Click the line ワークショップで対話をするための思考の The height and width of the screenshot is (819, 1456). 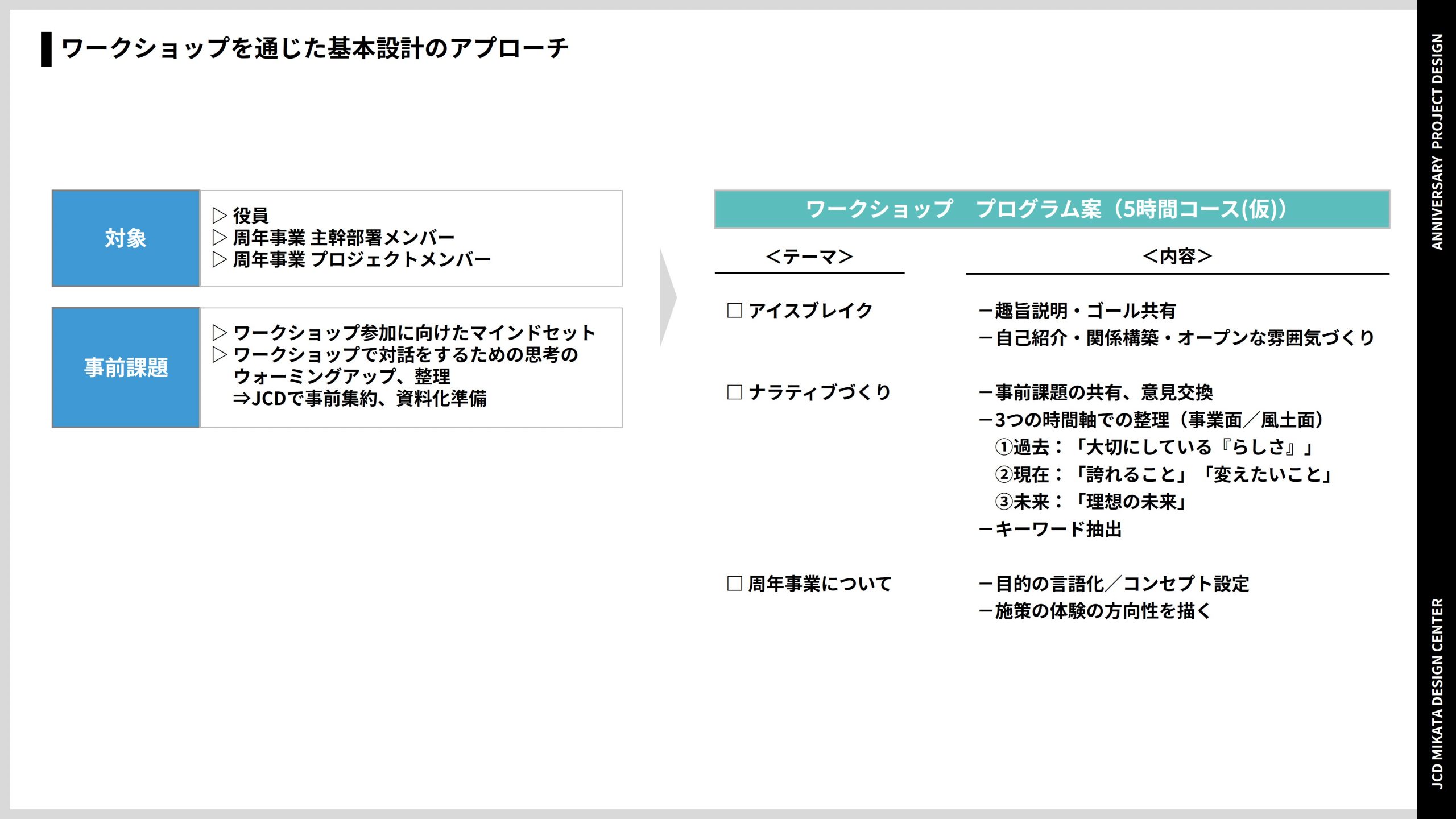coord(406,354)
